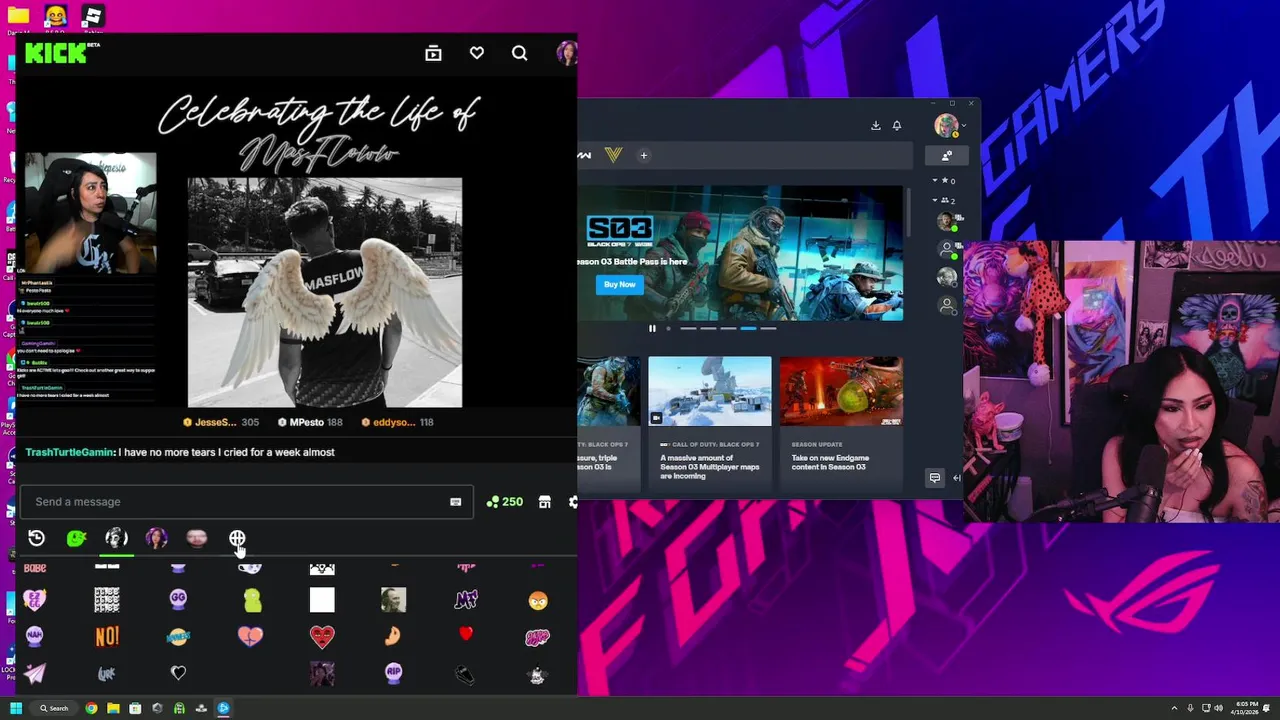Click the first online friend avatar in Battle.net
1280x720 pixels.
(x=946, y=222)
